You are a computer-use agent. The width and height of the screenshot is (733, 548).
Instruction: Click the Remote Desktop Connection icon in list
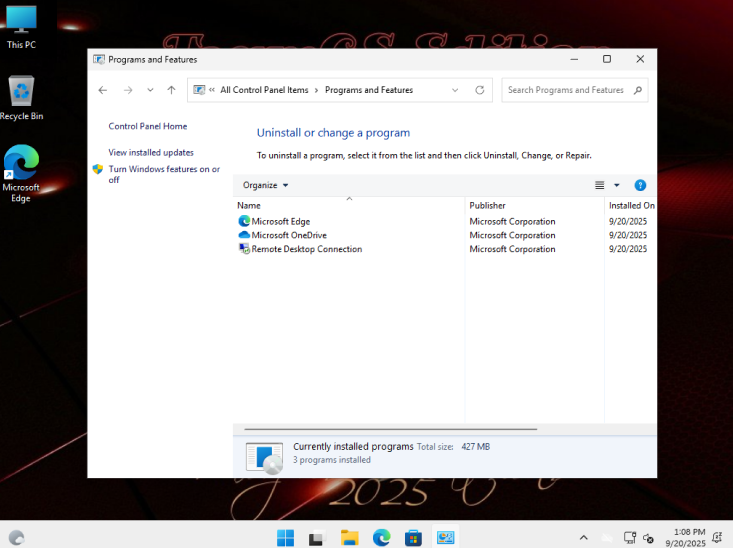pyautogui.click(x=244, y=249)
